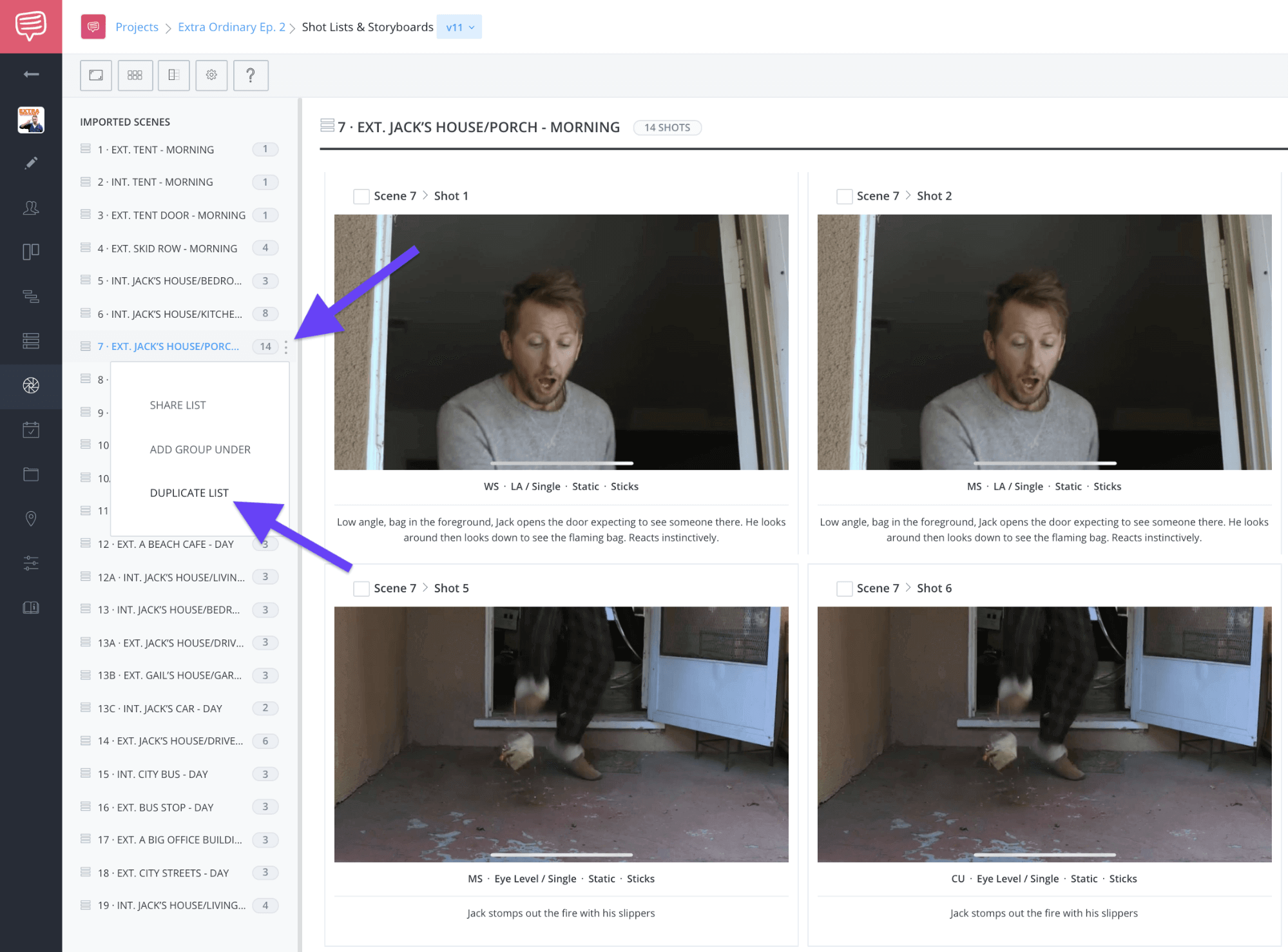Image resolution: width=1288 pixels, height=952 pixels.
Task: Open the contacts people icon in sidebar
Action: [x=31, y=208]
